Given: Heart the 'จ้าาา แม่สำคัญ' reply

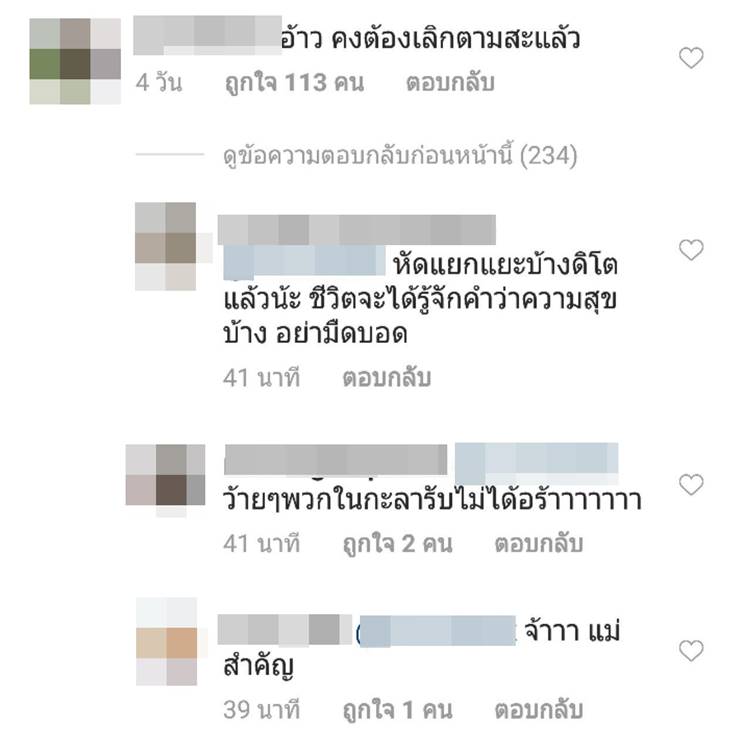Looking at the screenshot, I should [x=691, y=651].
